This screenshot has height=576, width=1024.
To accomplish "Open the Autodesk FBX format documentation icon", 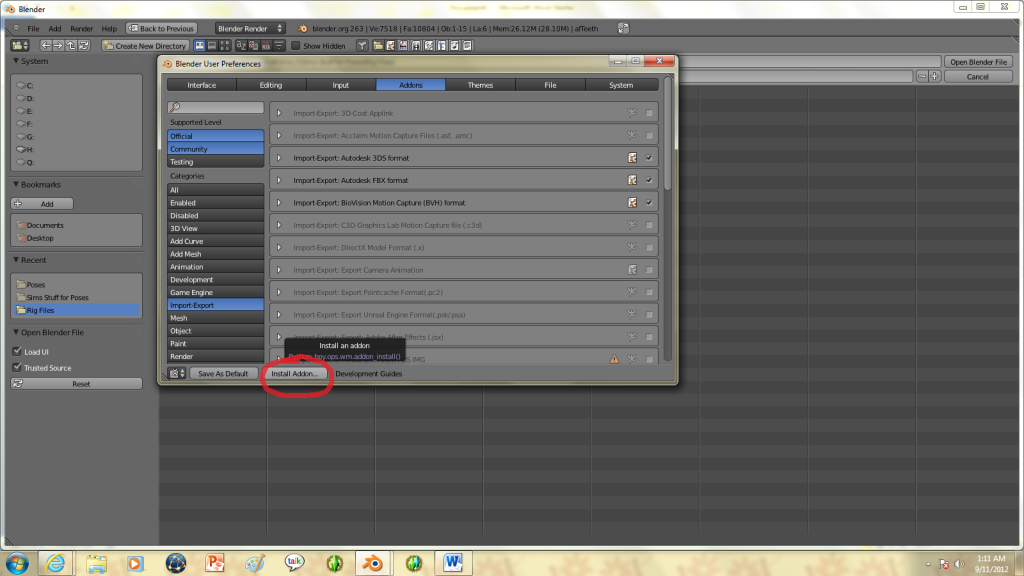I will point(632,180).
